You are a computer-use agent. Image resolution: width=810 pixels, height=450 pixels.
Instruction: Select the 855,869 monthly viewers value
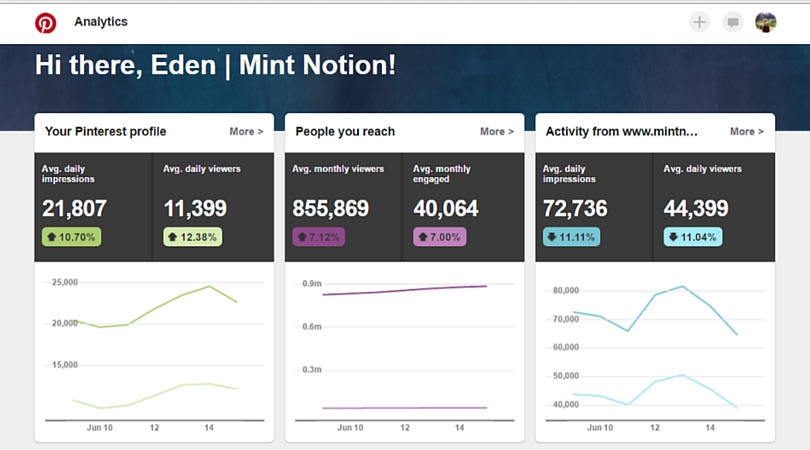click(331, 209)
